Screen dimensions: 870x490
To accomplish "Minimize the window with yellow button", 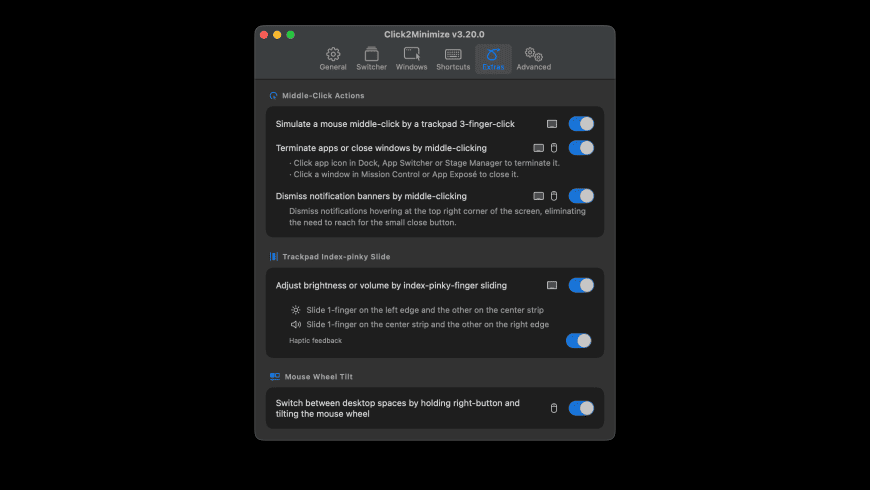I will 277,34.
